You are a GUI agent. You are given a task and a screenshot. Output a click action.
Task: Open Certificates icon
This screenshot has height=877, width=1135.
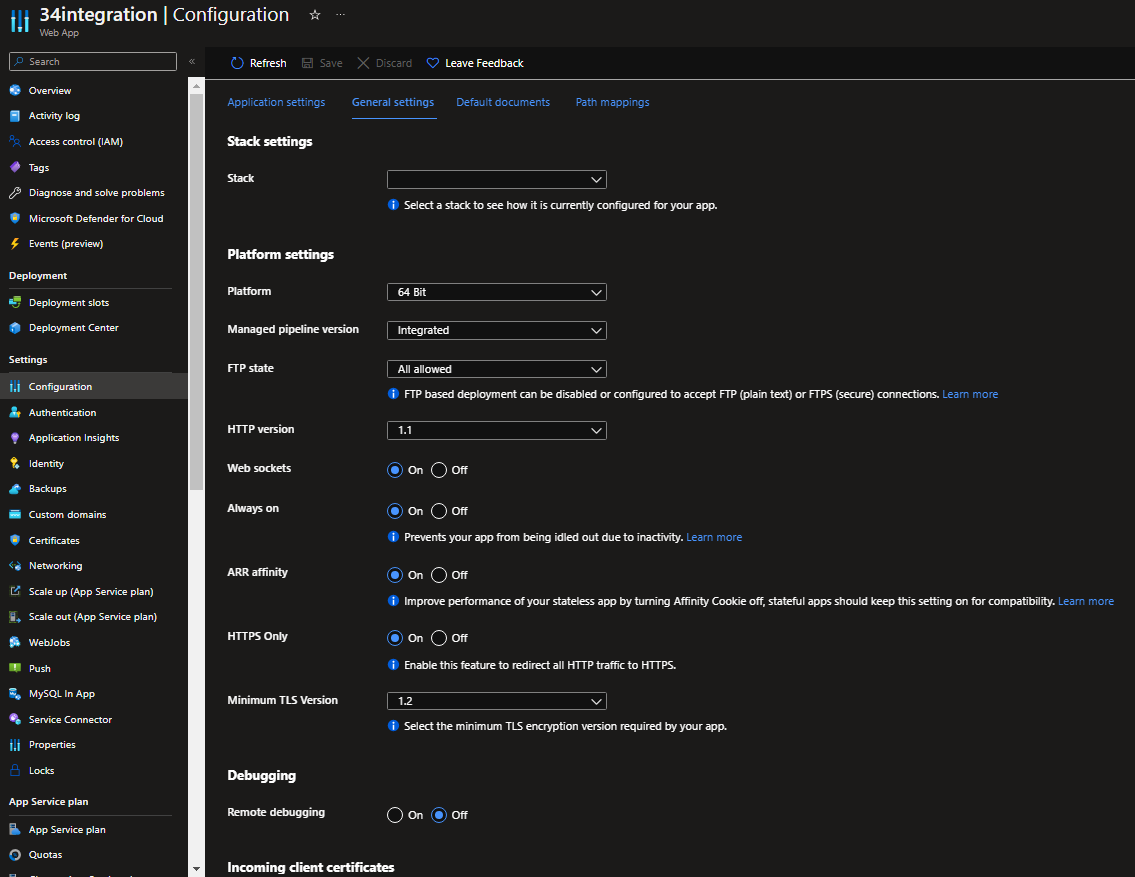tap(14, 541)
